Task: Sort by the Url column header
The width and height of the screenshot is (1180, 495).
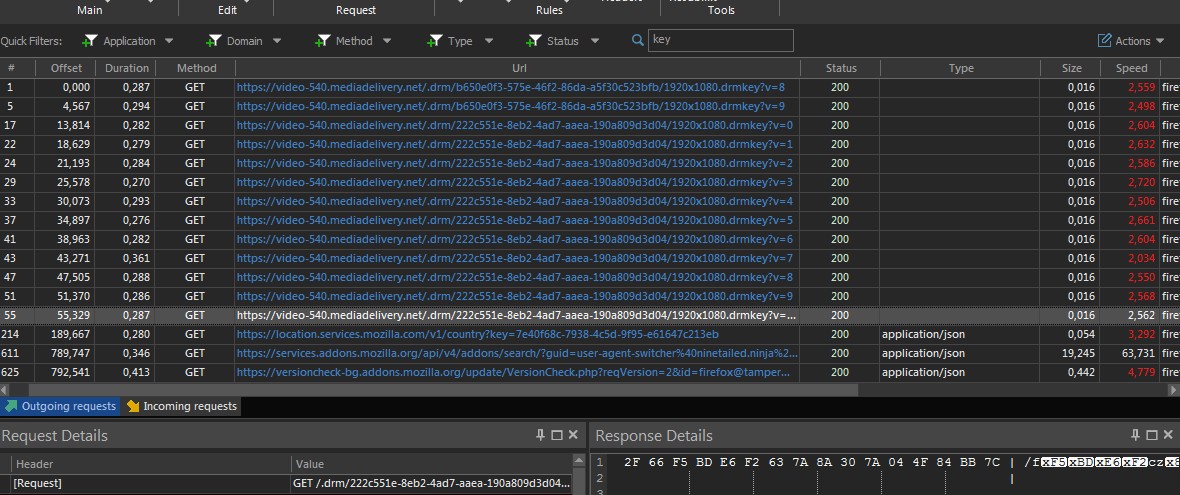Action: click(x=519, y=68)
